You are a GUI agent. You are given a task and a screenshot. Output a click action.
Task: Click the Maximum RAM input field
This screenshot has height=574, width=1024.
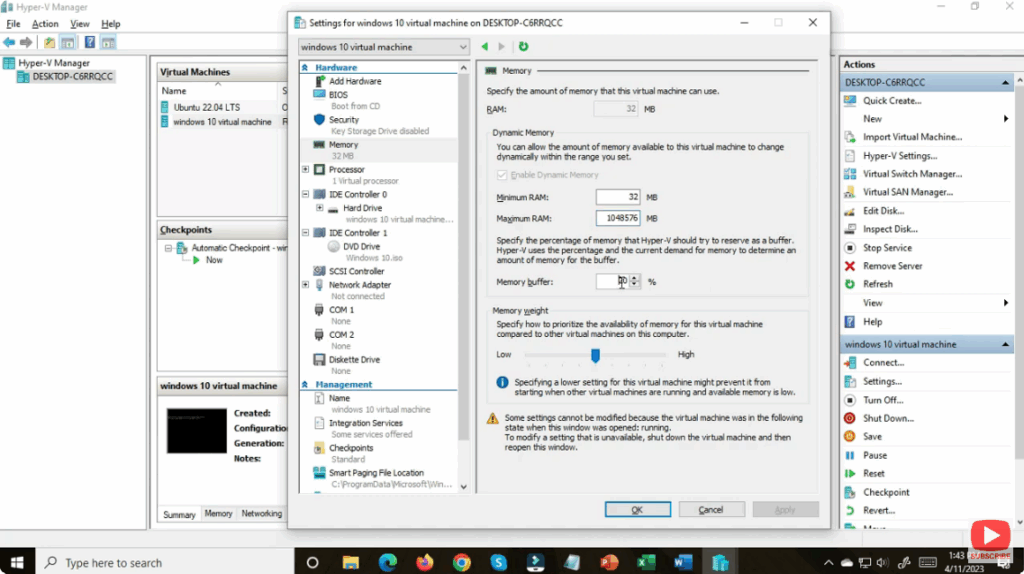[x=617, y=218]
